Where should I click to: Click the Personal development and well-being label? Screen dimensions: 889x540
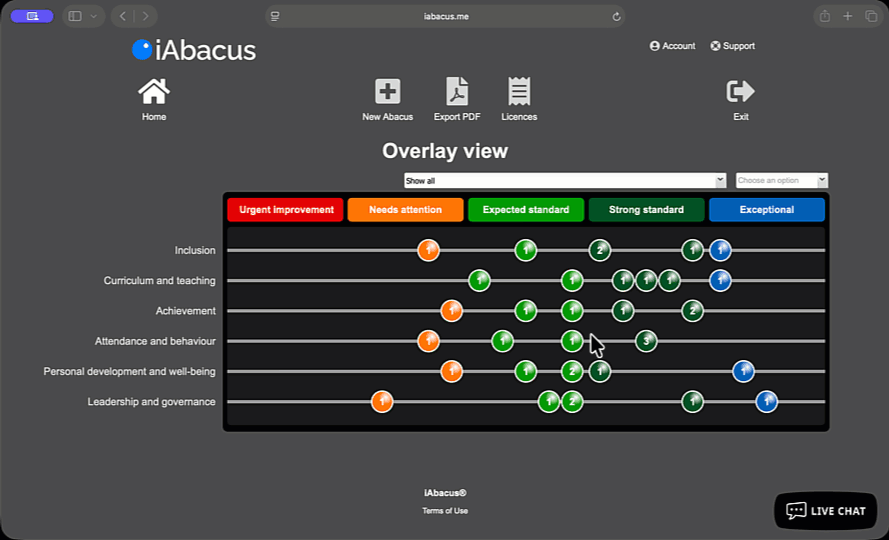pyautogui.click(x=129, y=372)
